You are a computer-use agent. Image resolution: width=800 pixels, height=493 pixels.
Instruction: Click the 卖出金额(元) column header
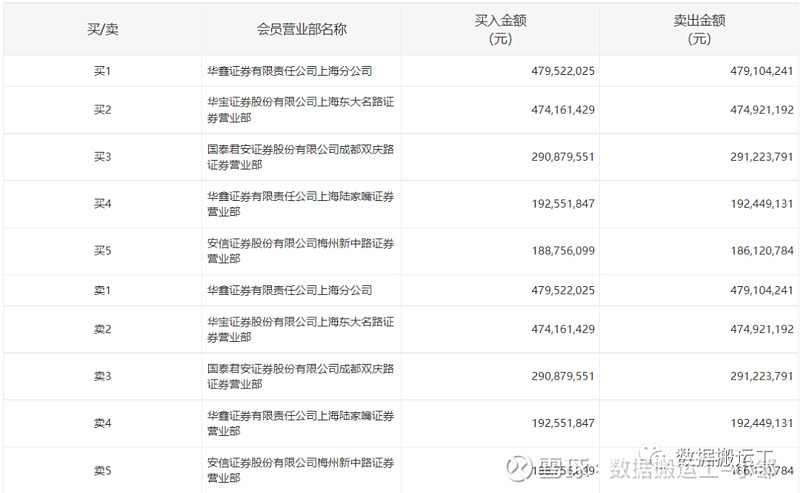click(x=699, y=30)
